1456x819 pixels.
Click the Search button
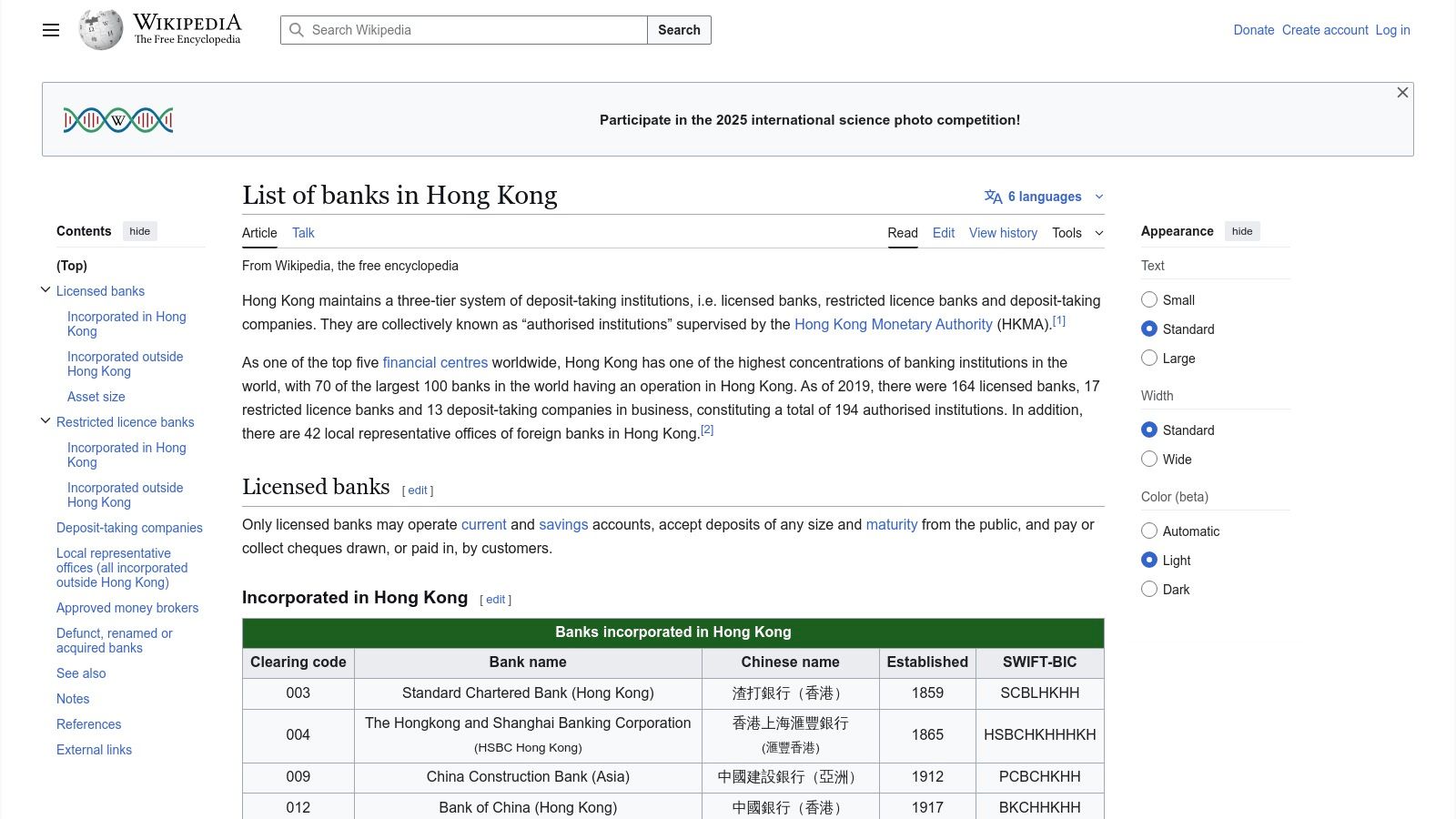pyautogui.click(x=679, y=30)
